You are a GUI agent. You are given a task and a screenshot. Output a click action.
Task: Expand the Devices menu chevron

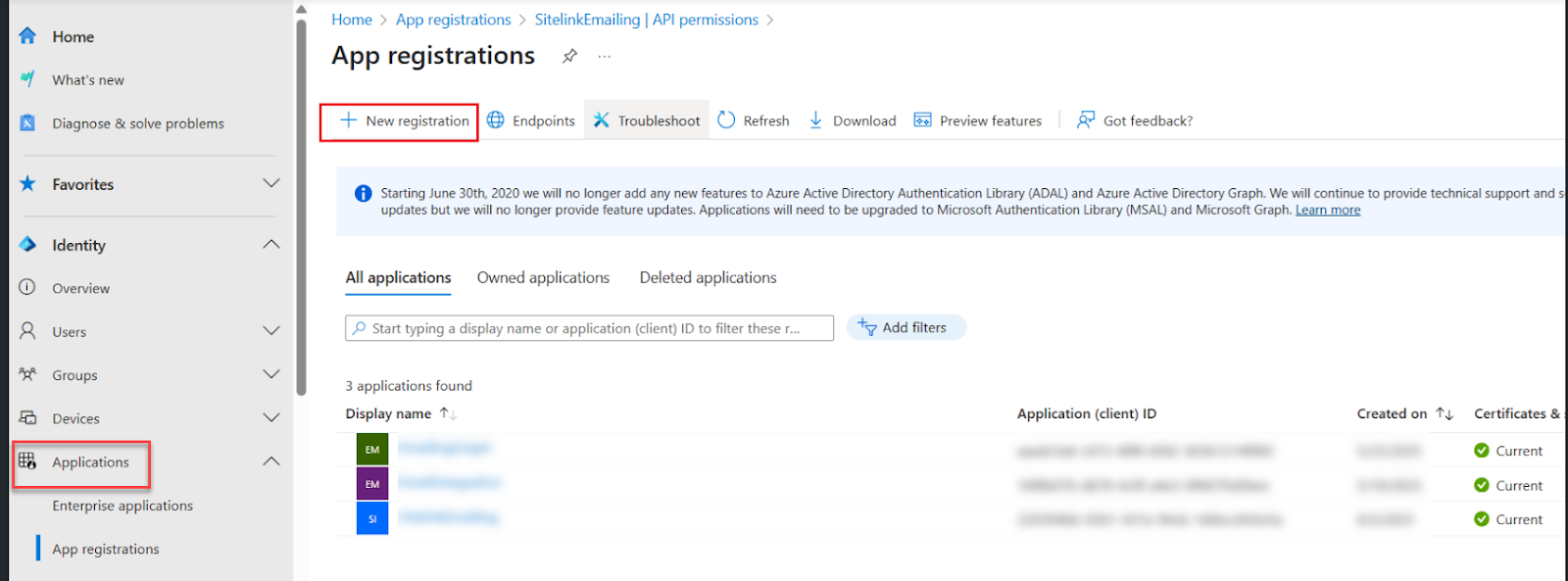coord(271,417)
